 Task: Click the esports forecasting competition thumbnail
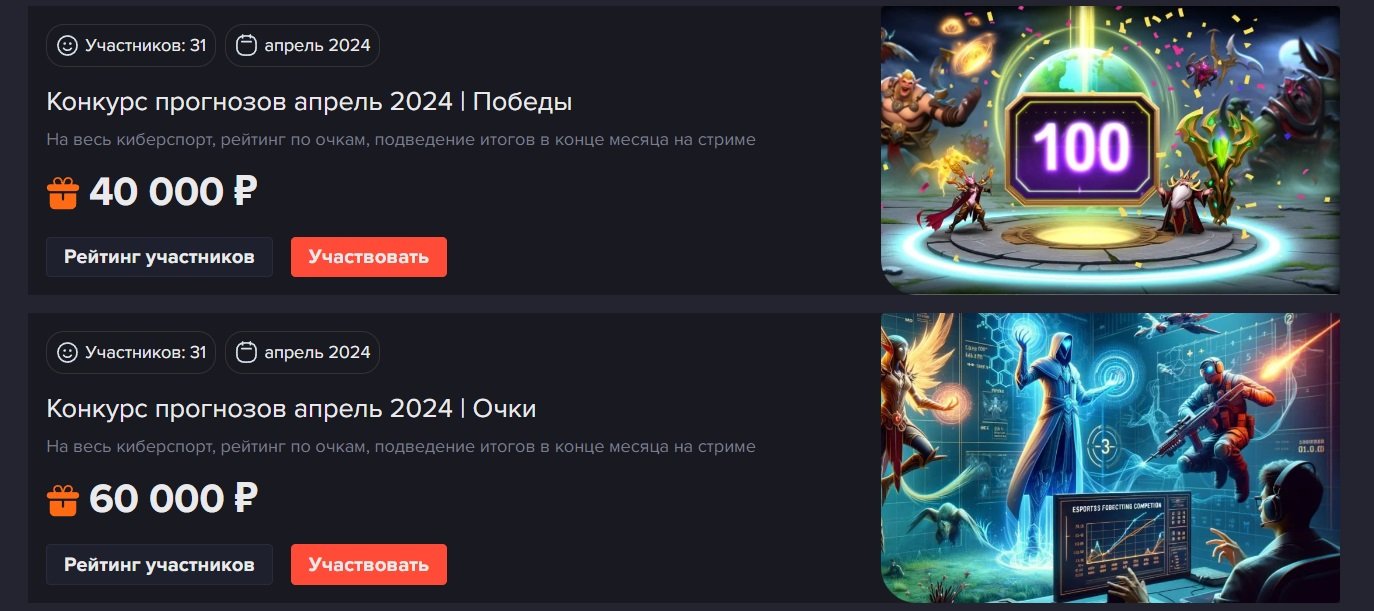coord(1110,458)
